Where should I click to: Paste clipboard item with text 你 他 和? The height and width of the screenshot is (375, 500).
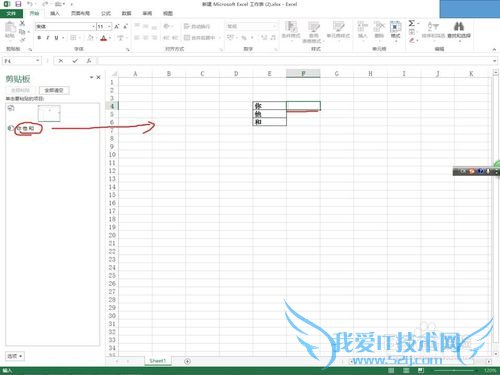[x=26, y=128]
